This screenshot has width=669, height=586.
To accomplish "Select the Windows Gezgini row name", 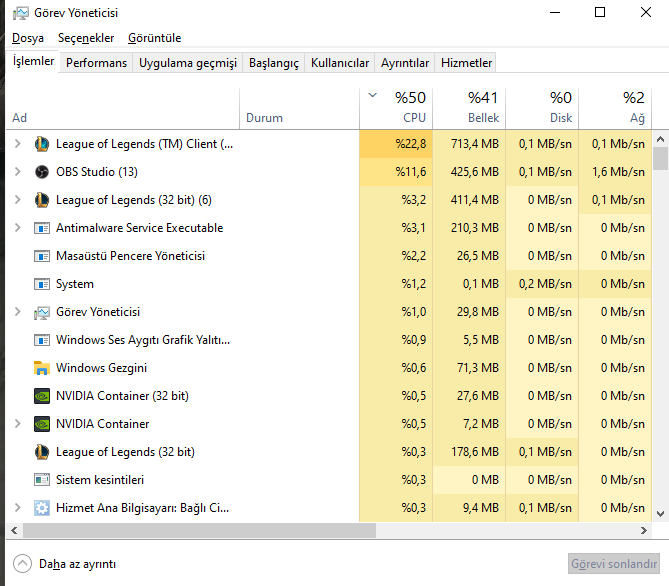I will click(x=102, y=368).
